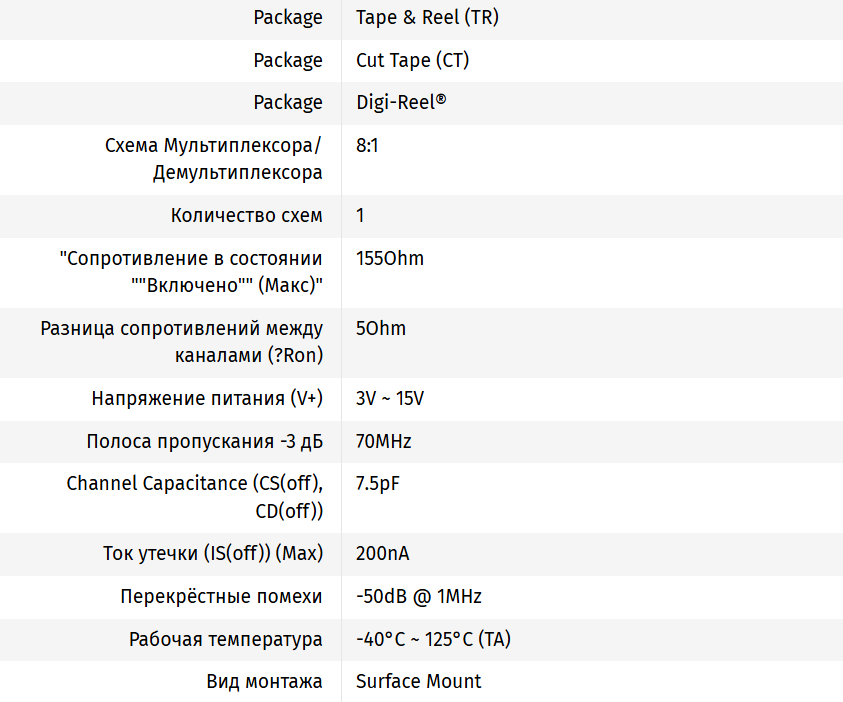Click the 5Ohm channel difference value

pyautogui.click(x=381, y=328)
